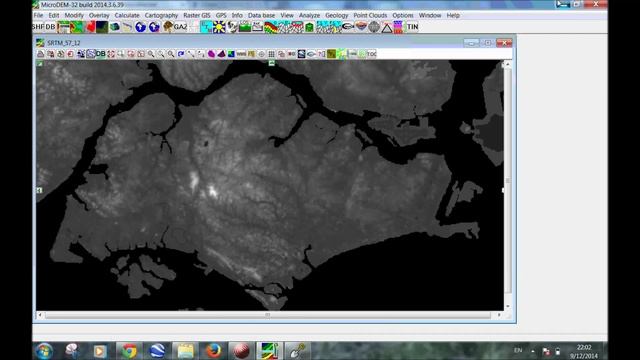The image size is (640, 360).
Task: Click the TOC button in map toolbar
Action: tap(371, 54)
